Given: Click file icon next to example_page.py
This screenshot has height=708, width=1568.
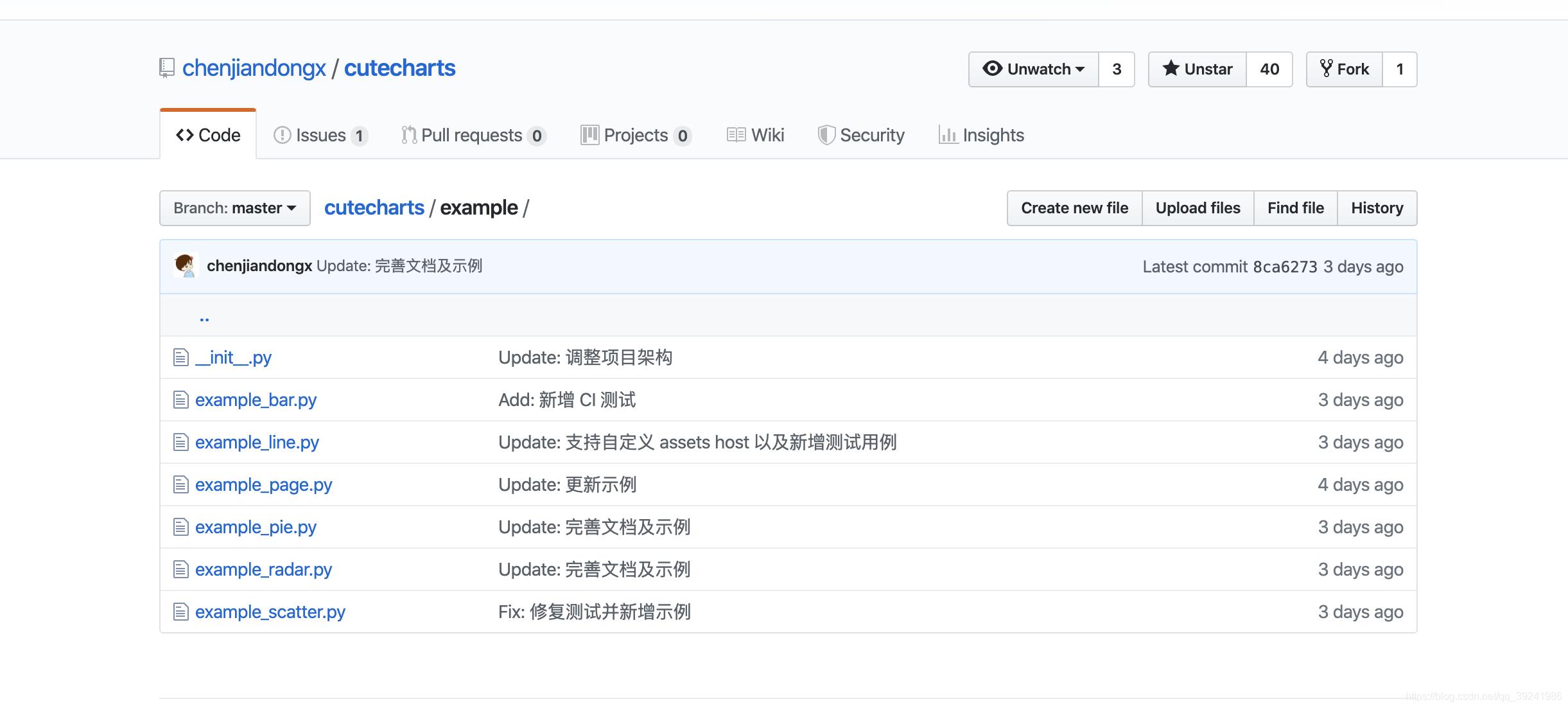Looking at the screenshot, I should tap(180, 484).
